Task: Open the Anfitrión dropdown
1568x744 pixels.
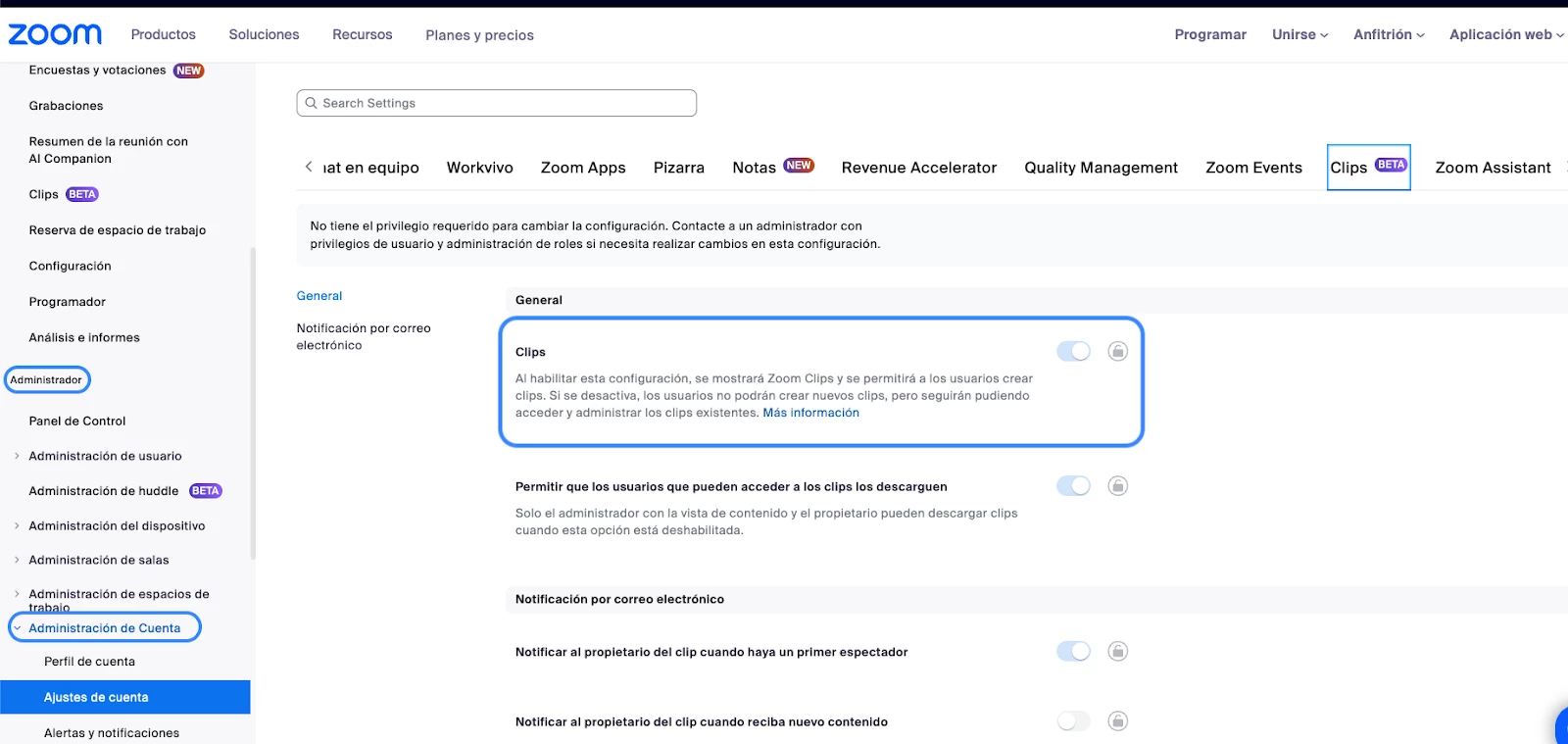Action: [x=1389, y=34]
